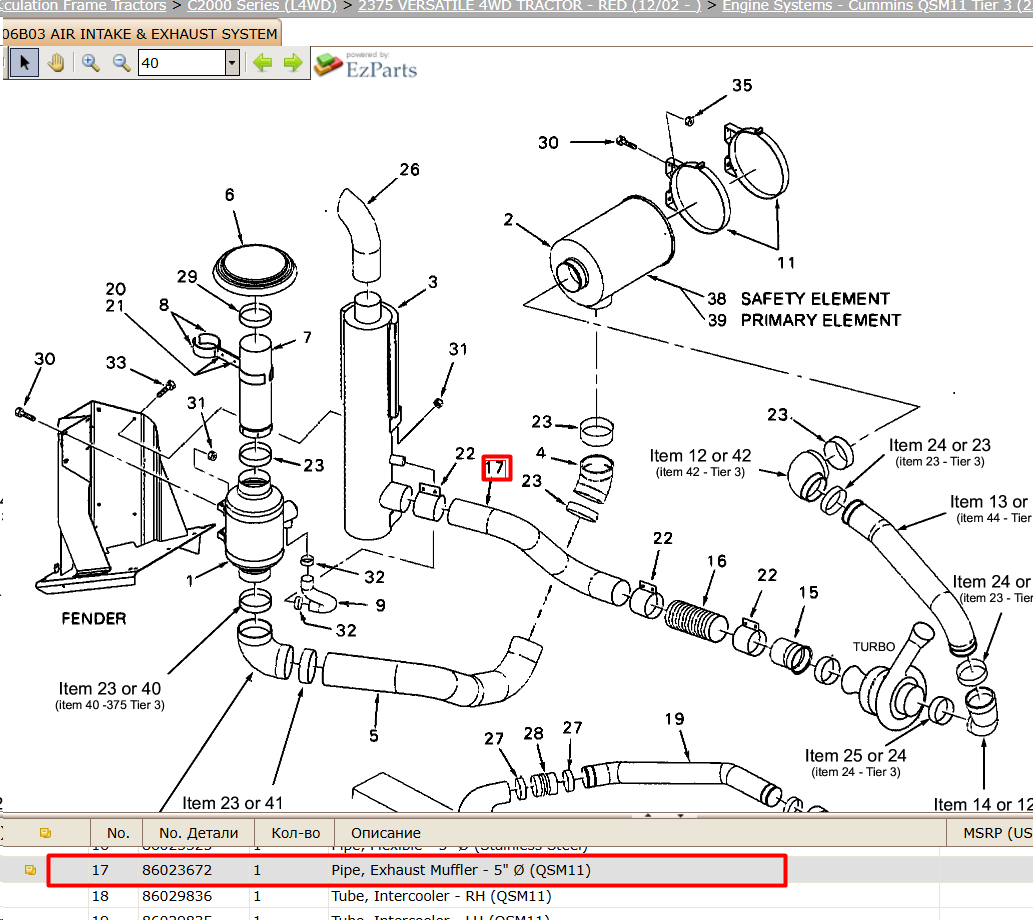Activate the hand pan tool
1033x920 pixels.
pyautogui.click(x=56, y=63)
